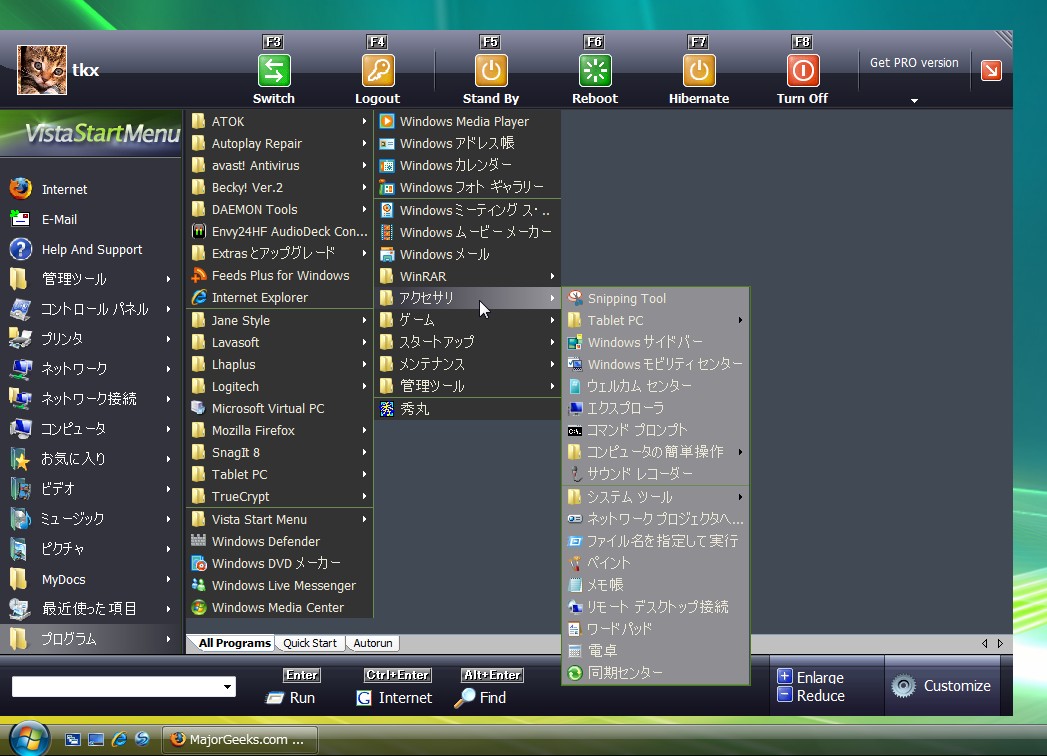Open リモート デスクトップ接続

(x=656, y=606)
